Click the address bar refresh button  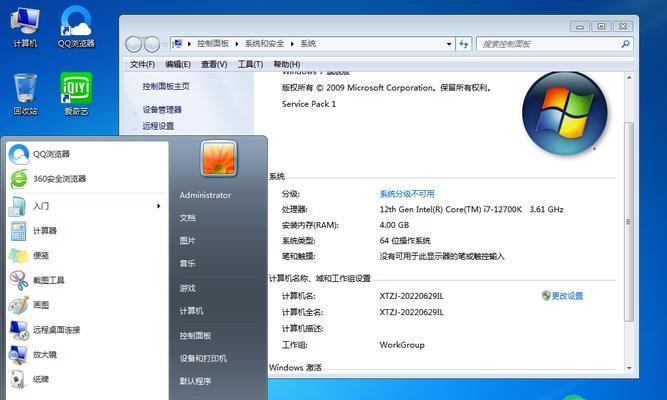point(464,44)
